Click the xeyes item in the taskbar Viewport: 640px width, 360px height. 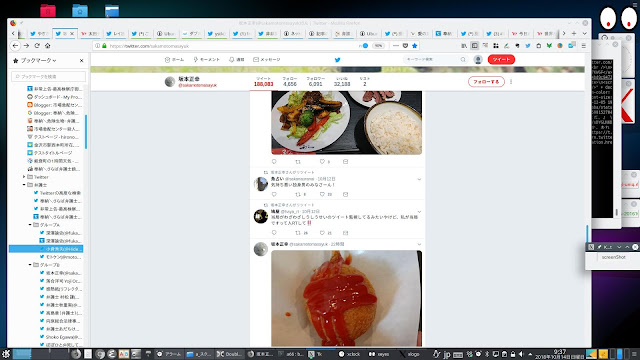pyautogui.click(x=379, y=354)
